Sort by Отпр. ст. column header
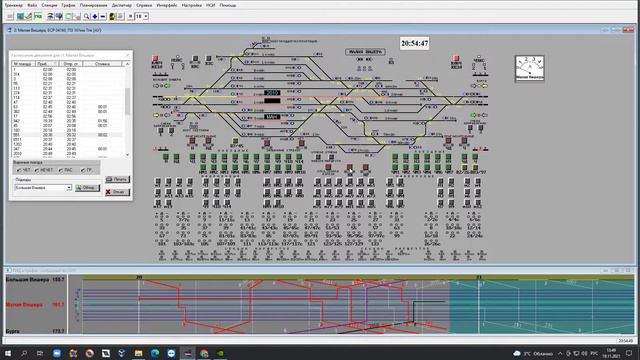The image size is (640, 360). (x=71, y=64)
